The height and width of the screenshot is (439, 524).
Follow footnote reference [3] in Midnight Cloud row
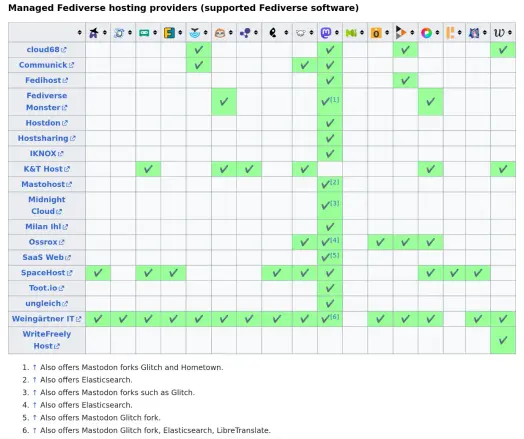pyautogui.click(x=335, y=203)
